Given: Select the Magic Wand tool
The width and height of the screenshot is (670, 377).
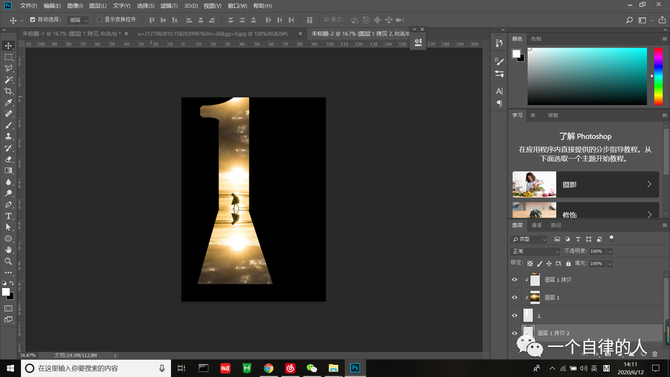Looking at the screenshot, I should tap(8, 80).
